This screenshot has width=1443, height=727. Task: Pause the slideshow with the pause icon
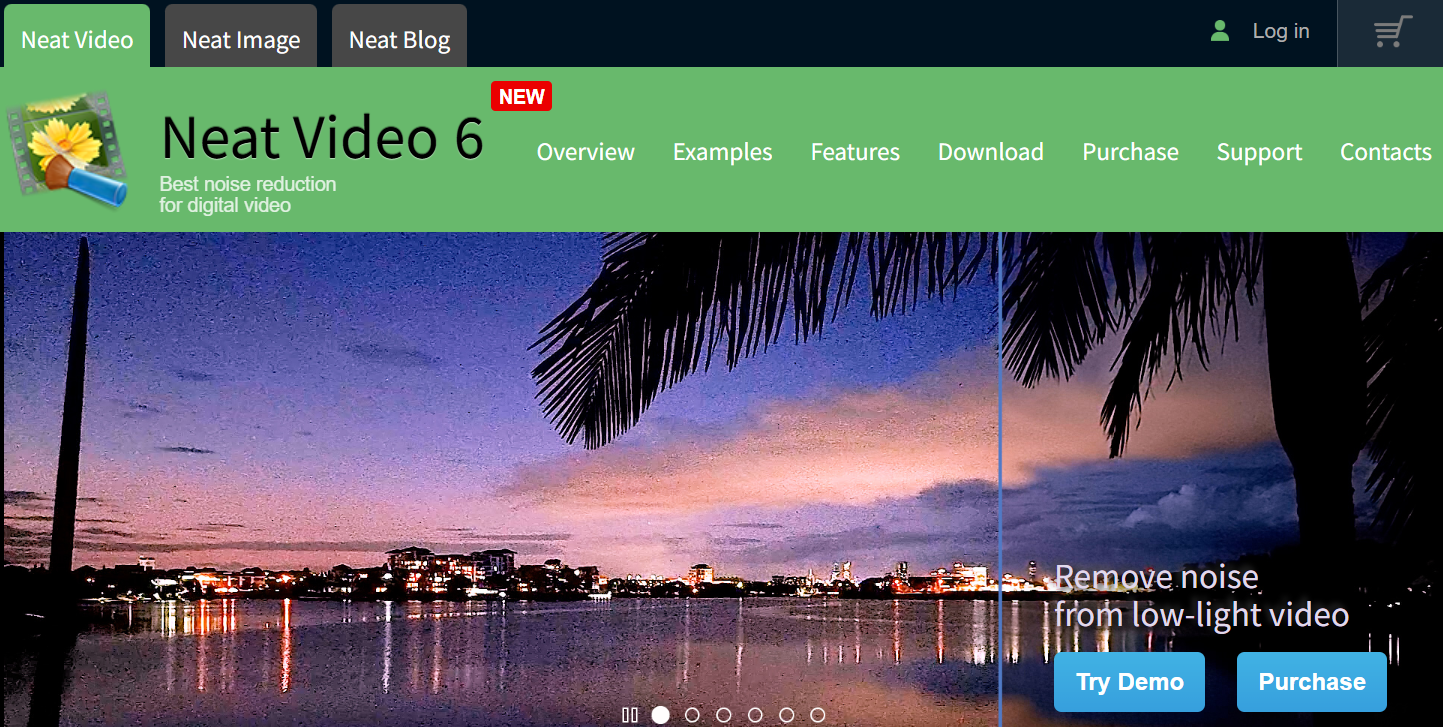point(629,715)
